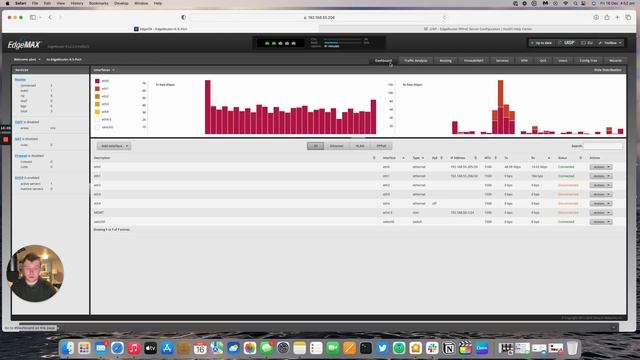Click Safari address bar
Screen dimensions: 640x360
click(320, 18)
